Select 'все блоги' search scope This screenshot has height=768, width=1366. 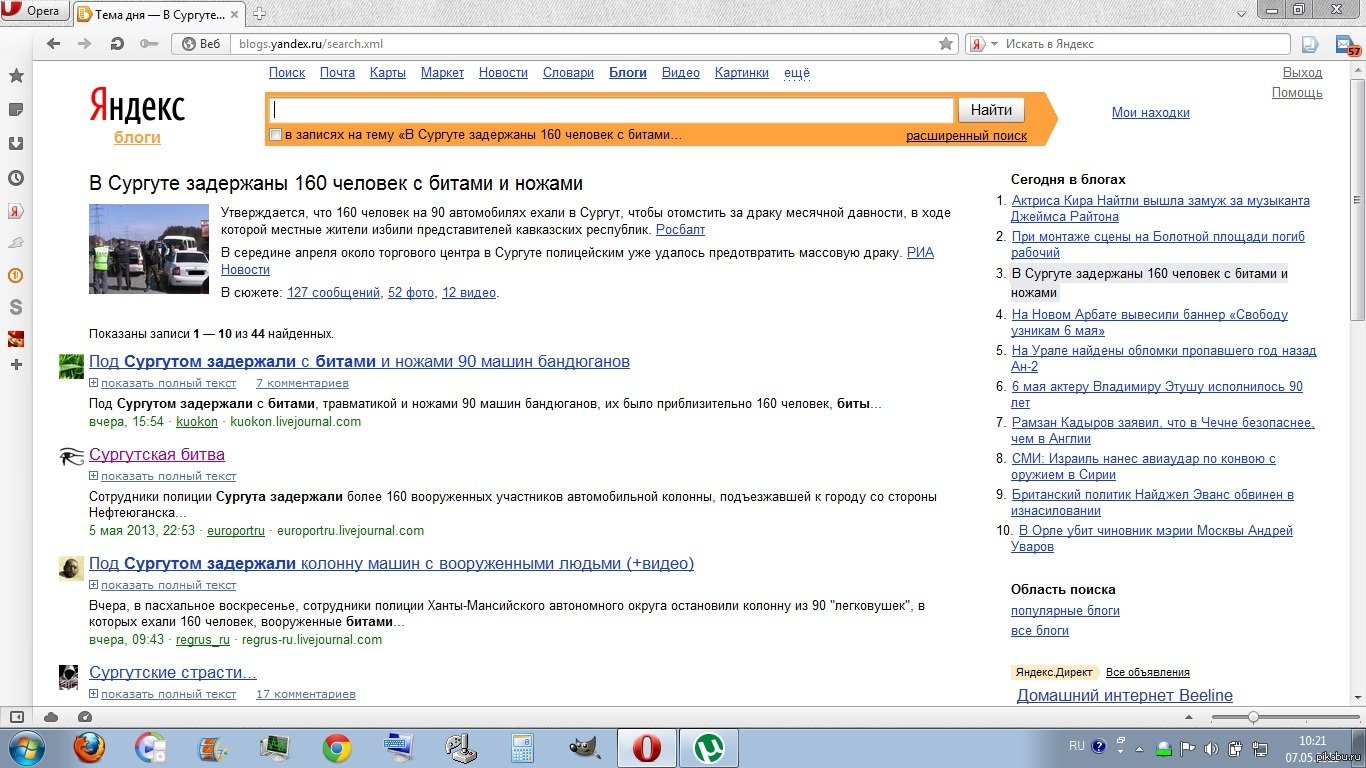(x=1040, y=630)
